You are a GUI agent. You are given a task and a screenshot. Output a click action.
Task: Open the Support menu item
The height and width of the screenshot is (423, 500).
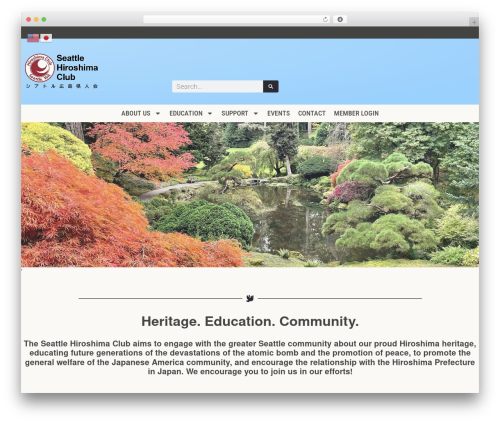coord(235,113)
